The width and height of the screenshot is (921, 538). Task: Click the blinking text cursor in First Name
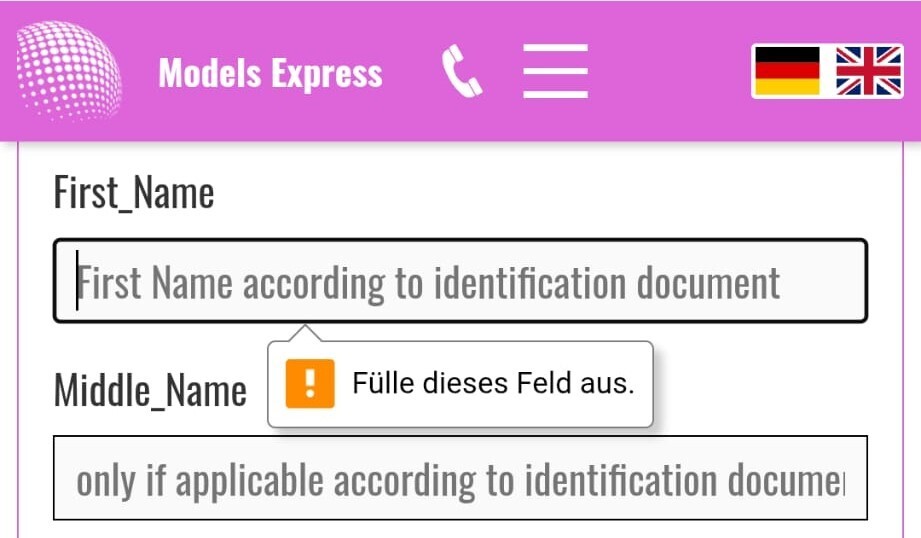point(78,281)
